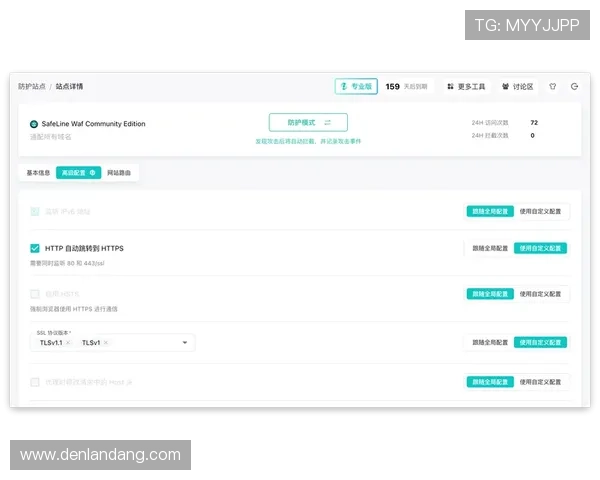Click inside SSL 协议版本 selection field
This screenshot has width=600, height=480.
click(140, 343)
